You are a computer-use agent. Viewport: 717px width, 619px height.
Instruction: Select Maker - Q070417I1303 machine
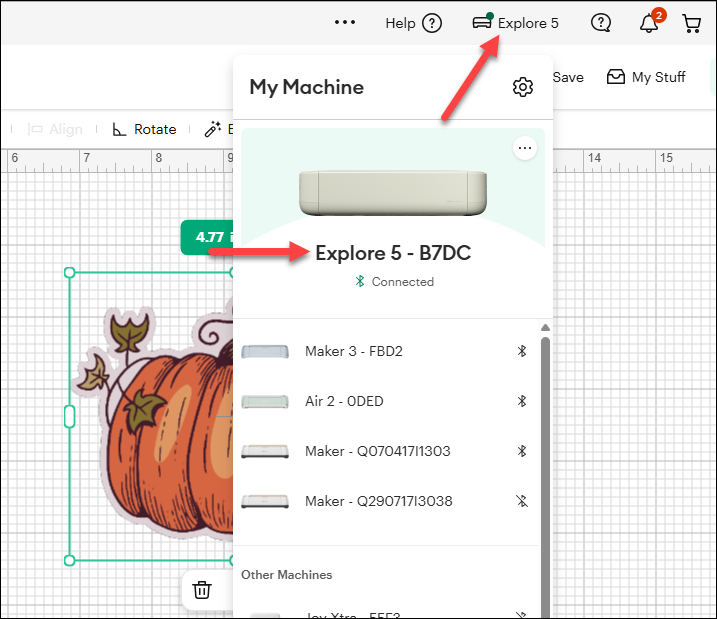[385, 451]
